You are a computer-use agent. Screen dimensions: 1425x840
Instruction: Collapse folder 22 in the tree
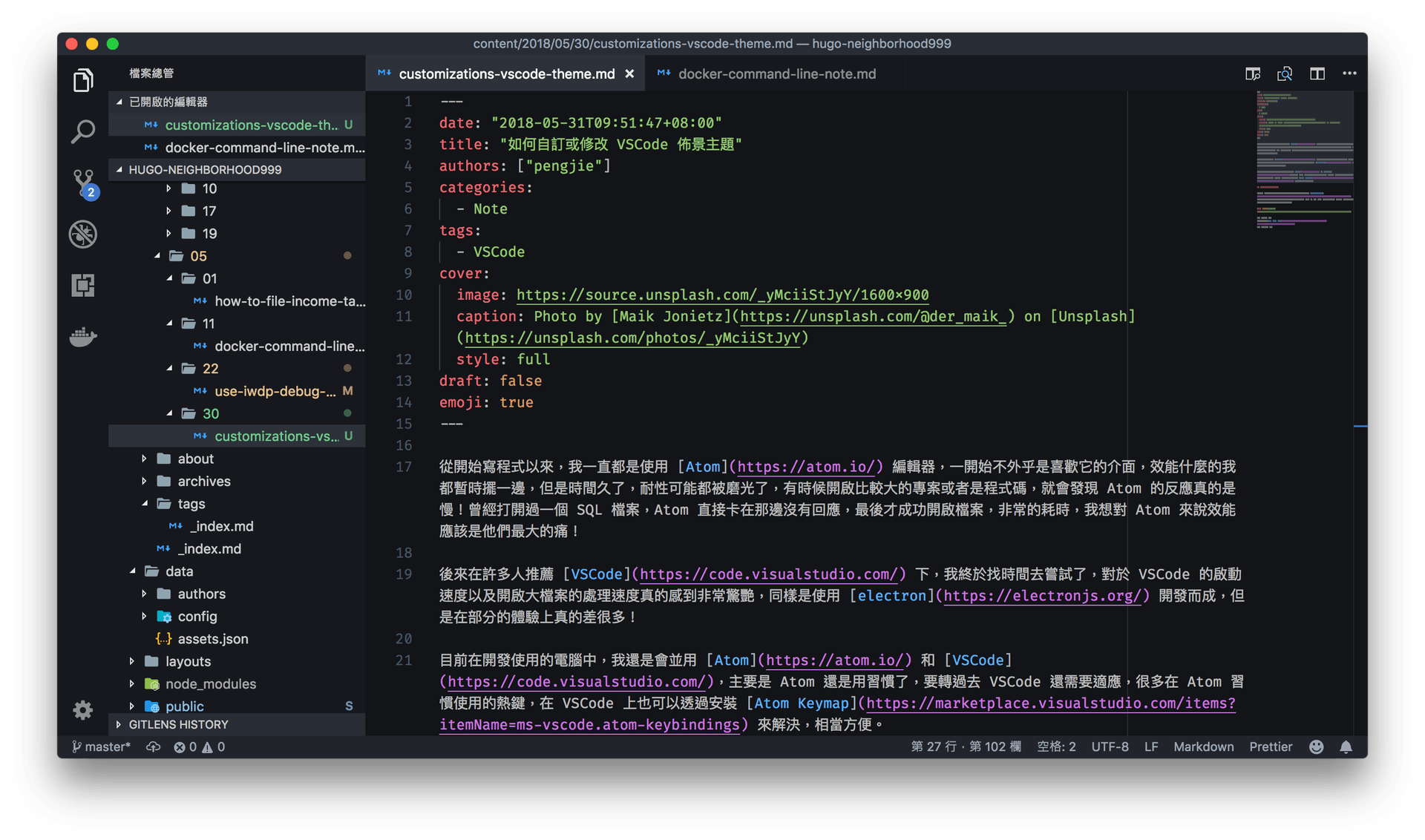[237, 369]
